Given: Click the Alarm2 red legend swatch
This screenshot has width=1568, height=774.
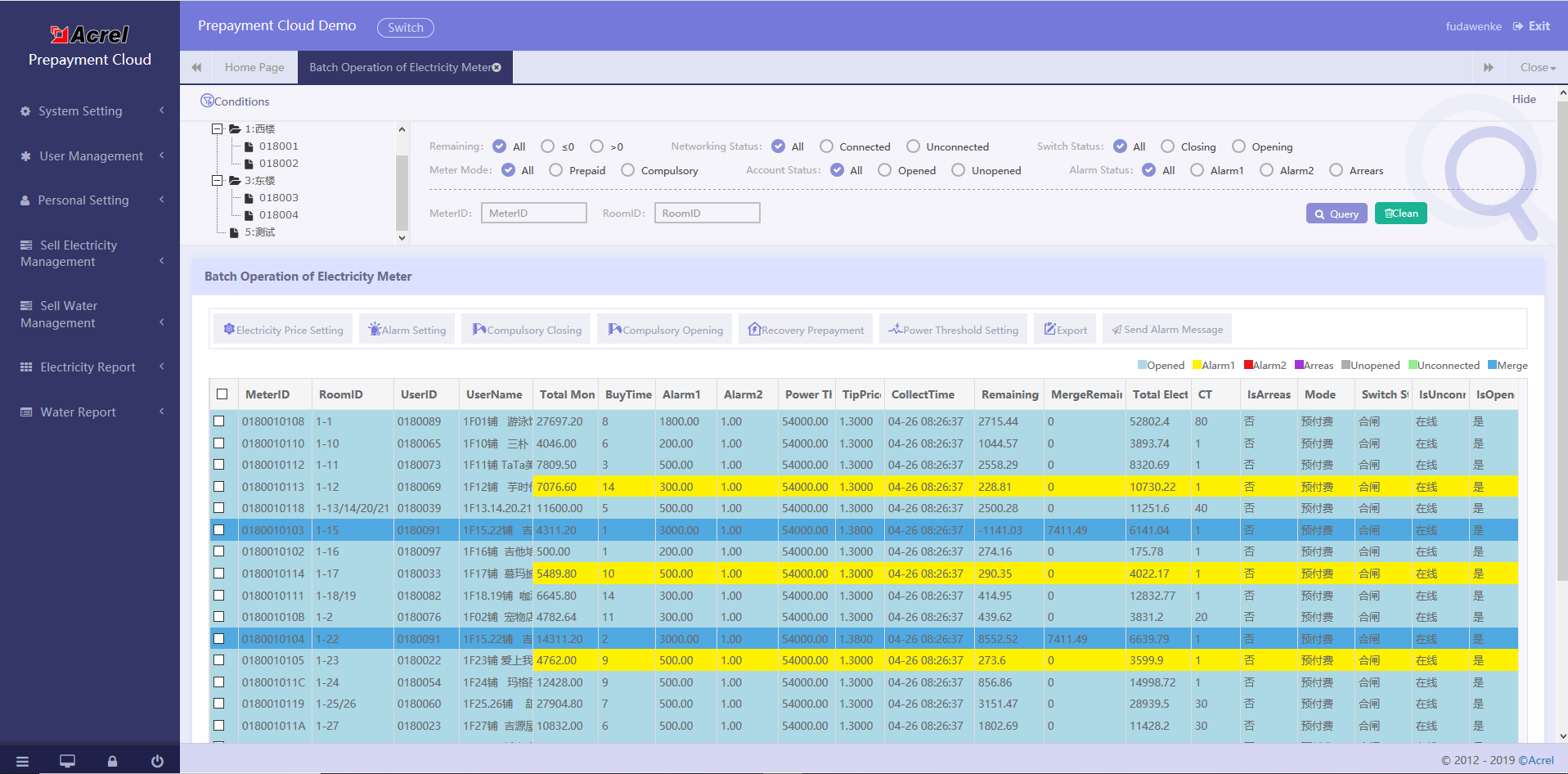Looking at the screenshot, I should click(1248, 365).
